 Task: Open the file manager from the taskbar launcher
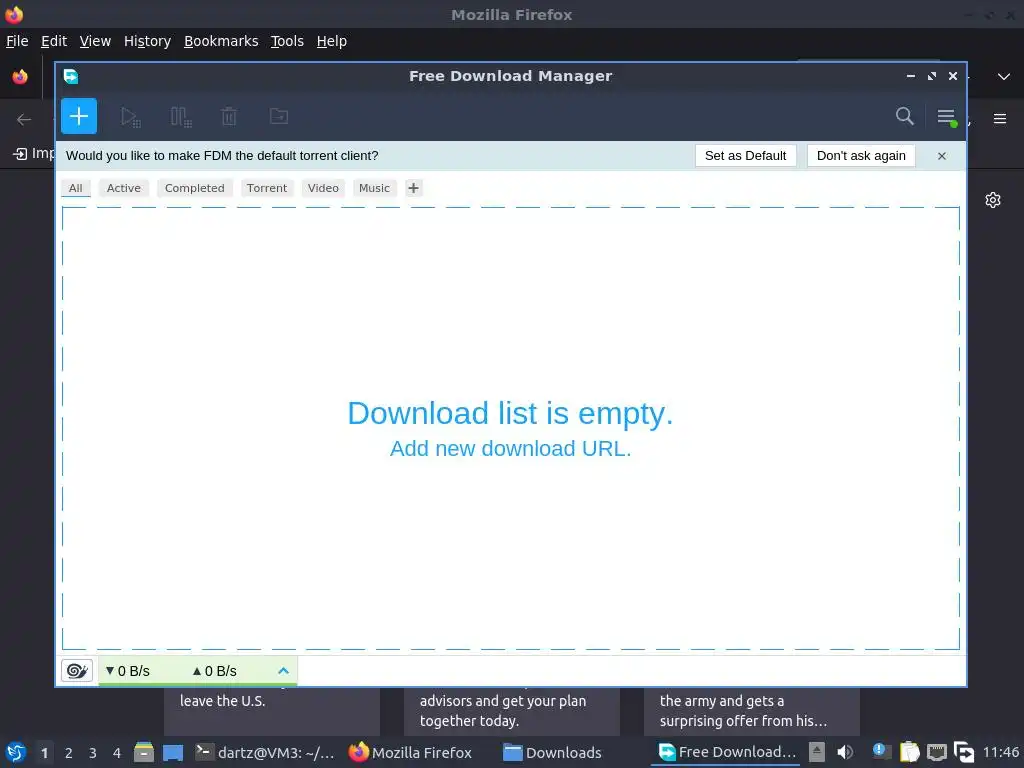pos(144,753)
